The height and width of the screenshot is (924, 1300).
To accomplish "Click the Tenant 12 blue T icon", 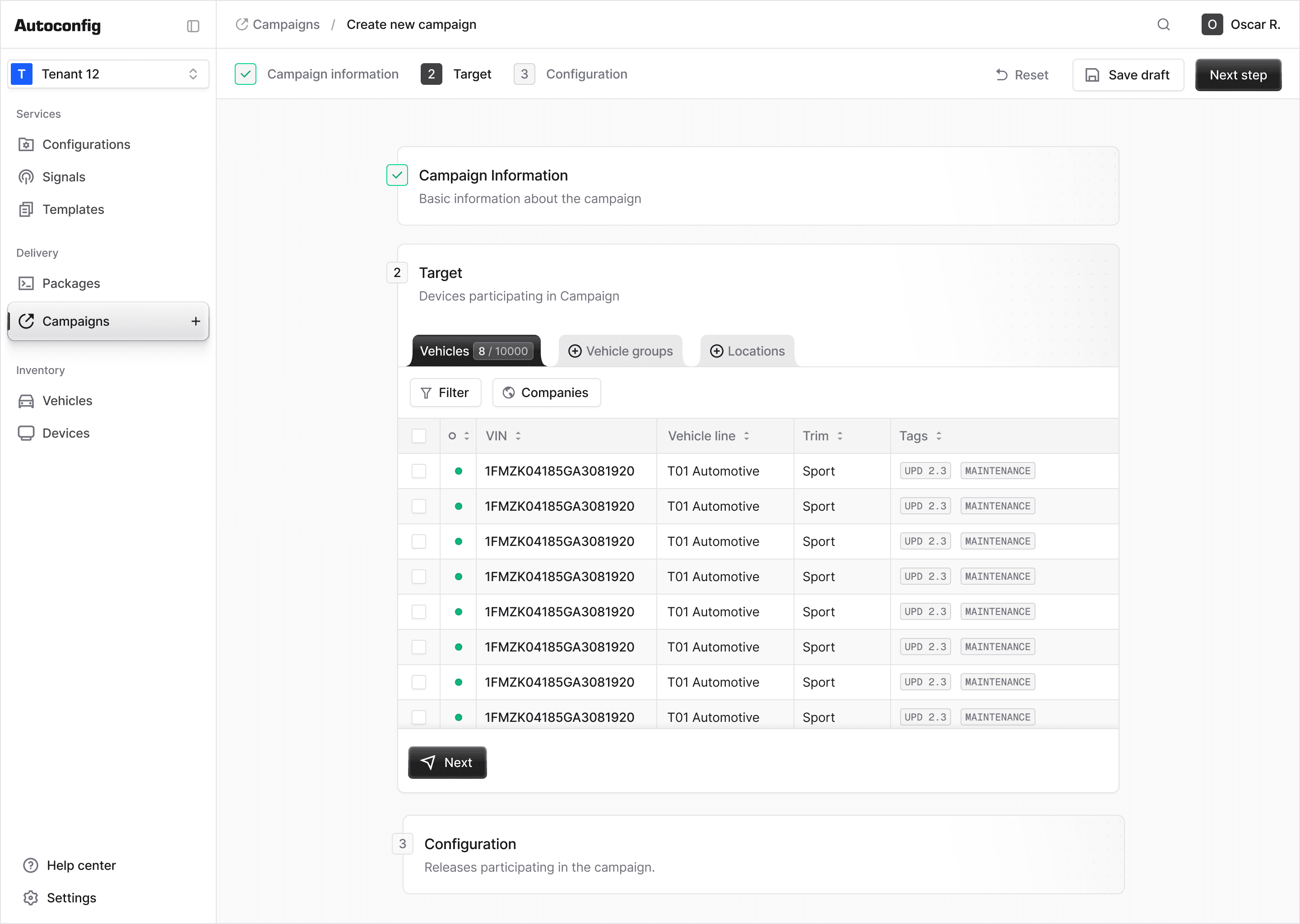I will tap(22, 74).
